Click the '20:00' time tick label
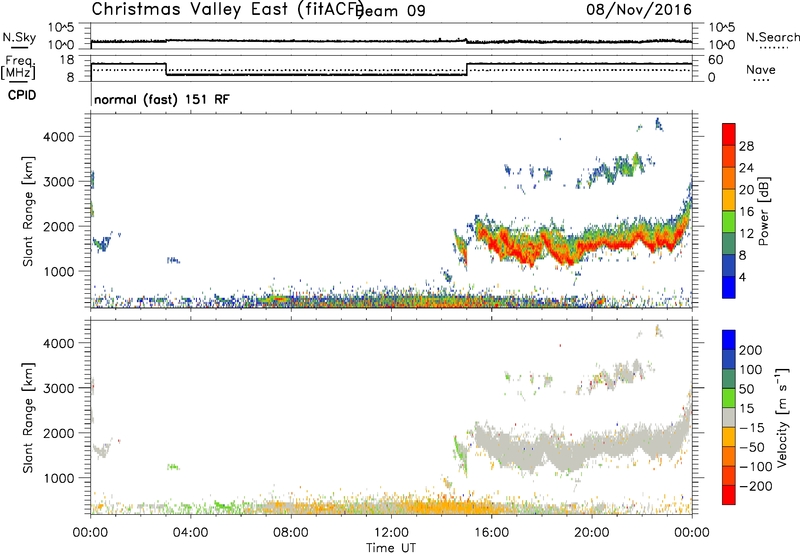The image size is (800, 554). tap(592, 533)
